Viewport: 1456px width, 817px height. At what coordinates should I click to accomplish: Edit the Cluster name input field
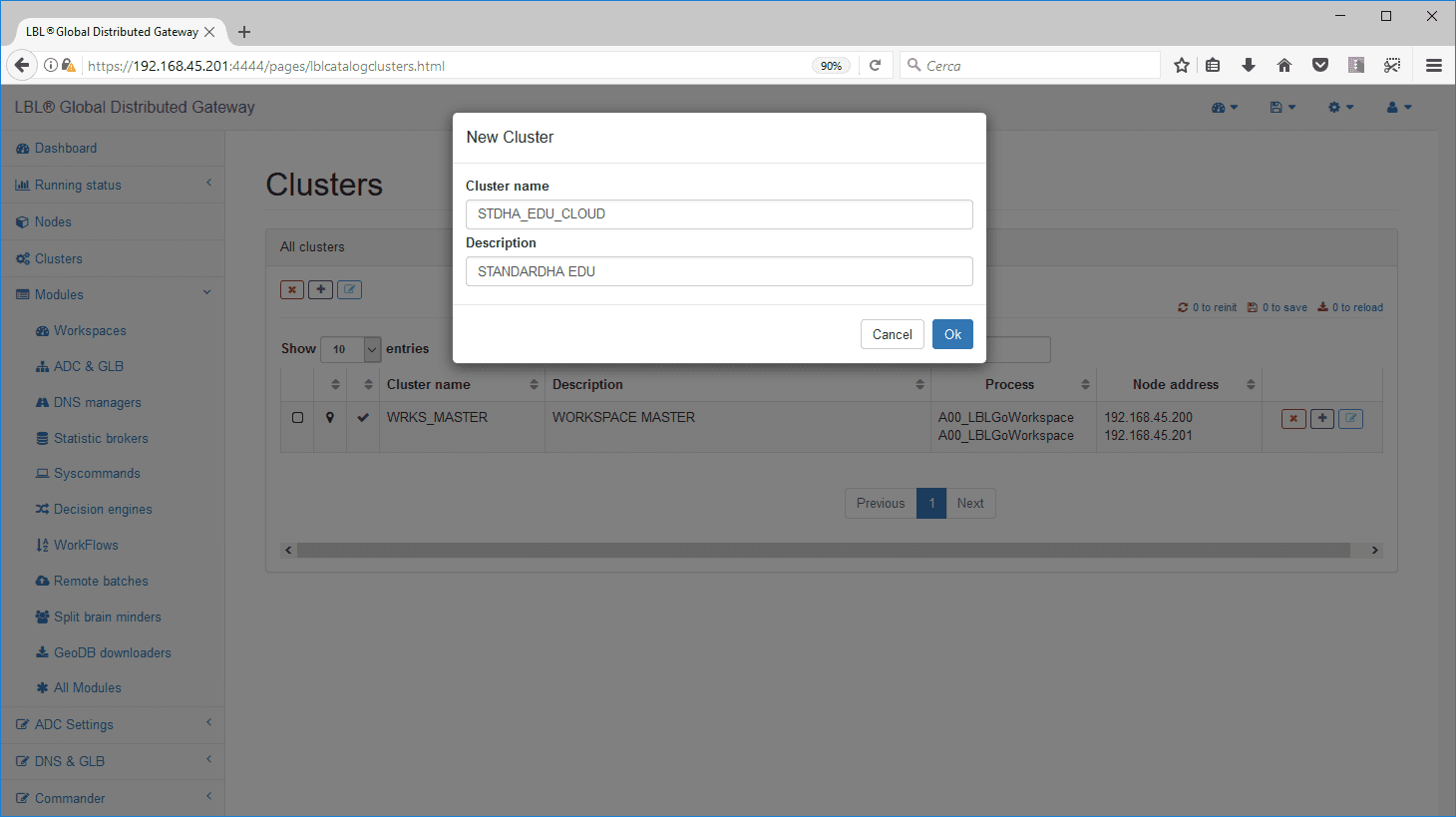(x=719, y=214)
